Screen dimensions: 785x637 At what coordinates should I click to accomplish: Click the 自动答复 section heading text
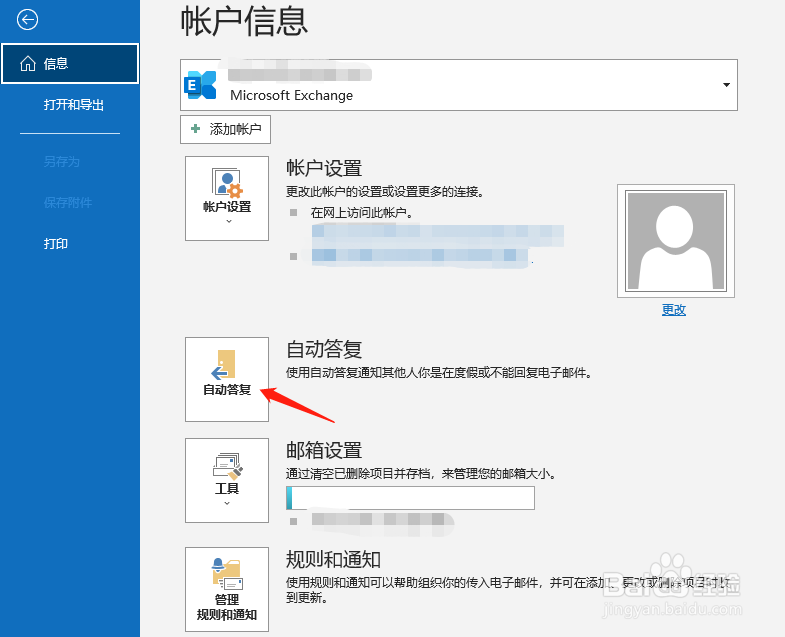coord(324,349)
